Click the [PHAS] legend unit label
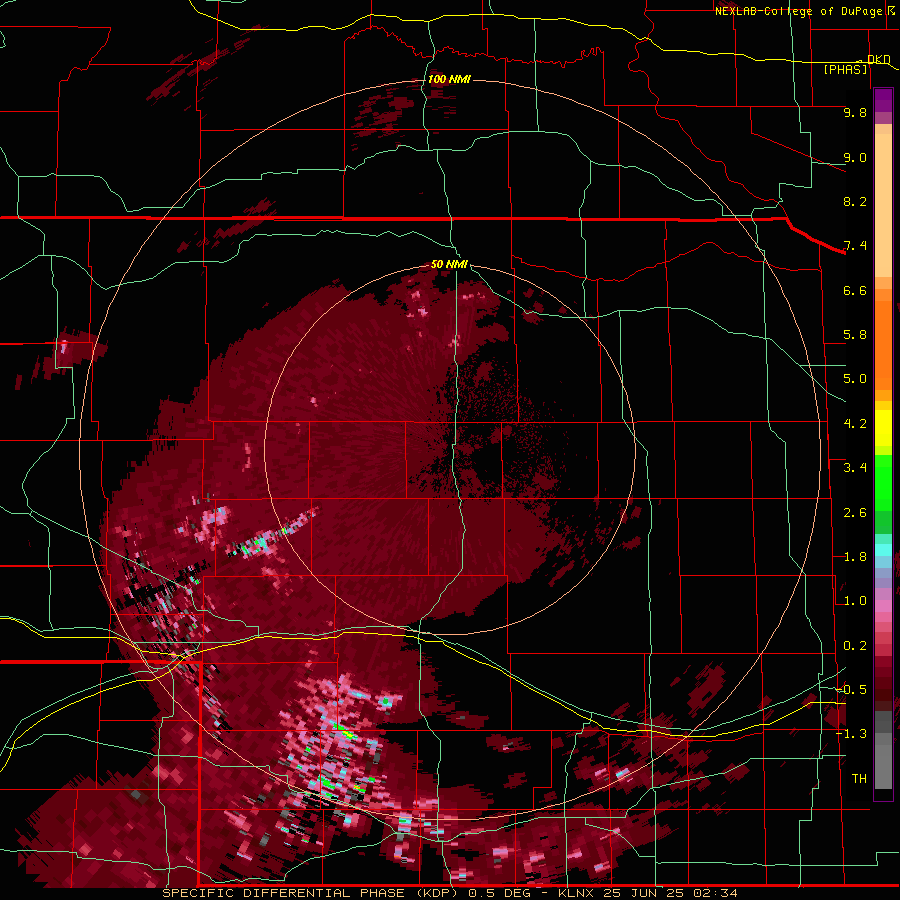 (846, 69)
